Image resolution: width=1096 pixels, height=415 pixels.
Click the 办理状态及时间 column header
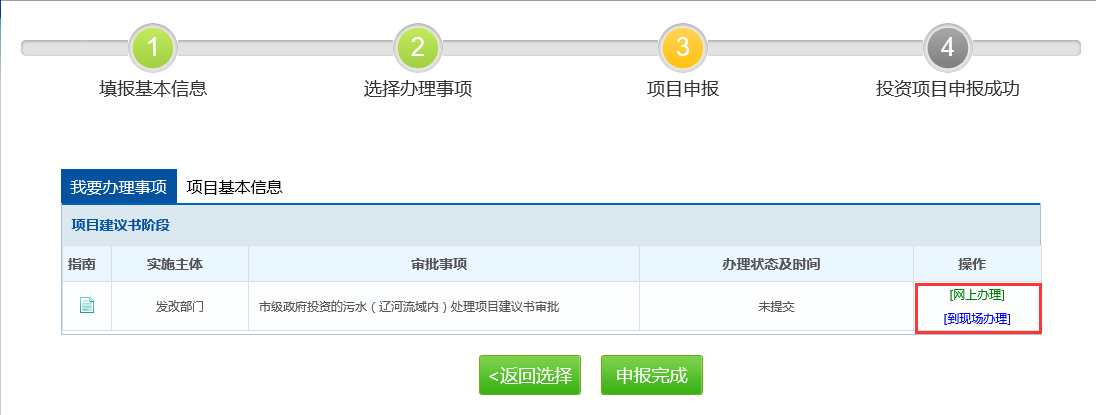pos(776,264)
